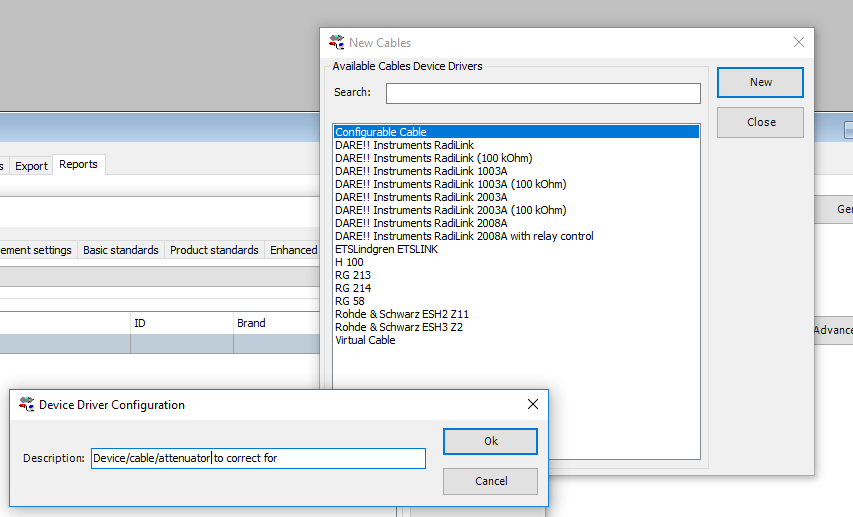Switch to the Reports tab in background window
This screenshot has width=853, height=517.
[78, 164]
